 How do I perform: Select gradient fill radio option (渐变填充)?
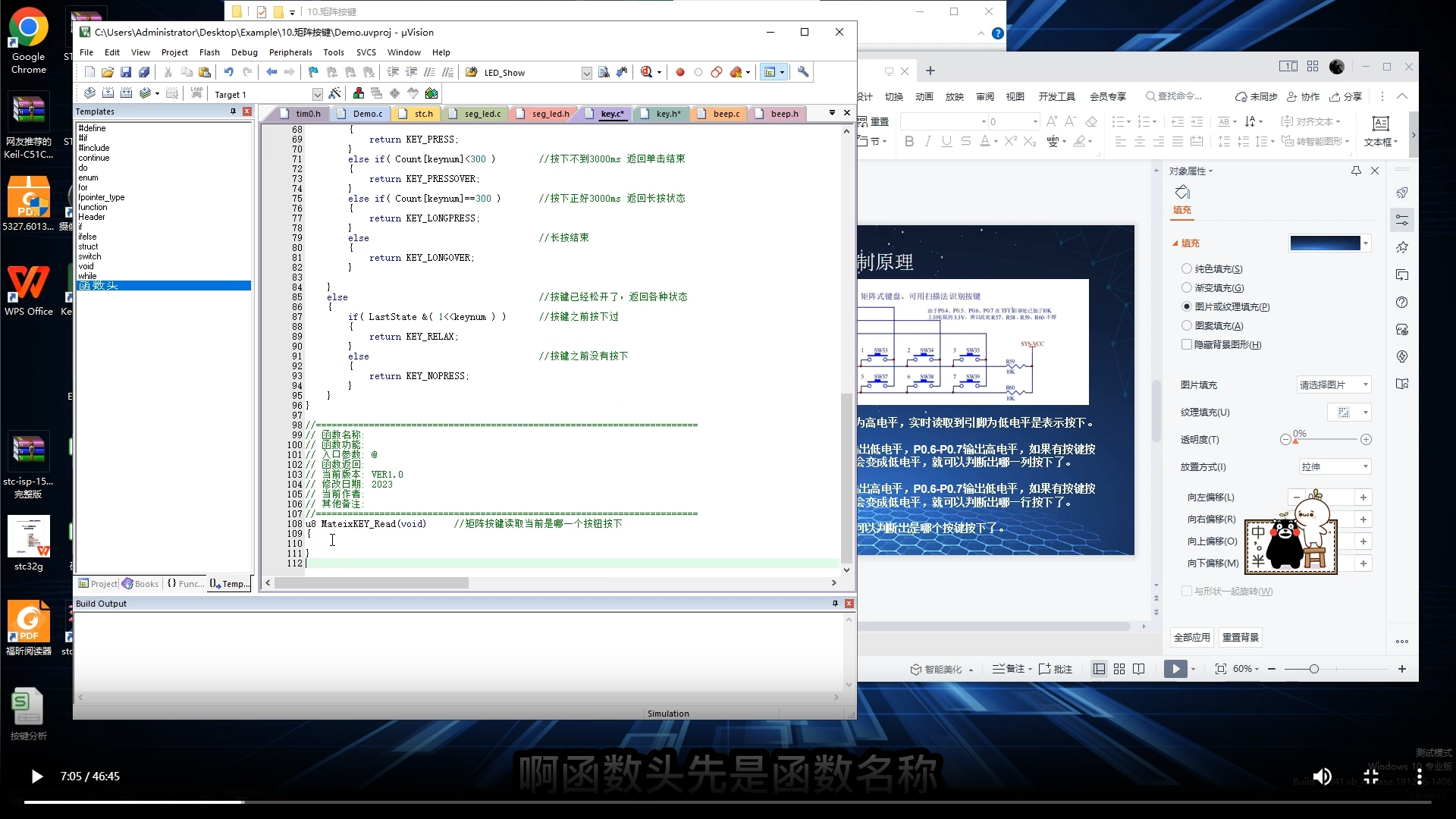tap(1187, 287)
